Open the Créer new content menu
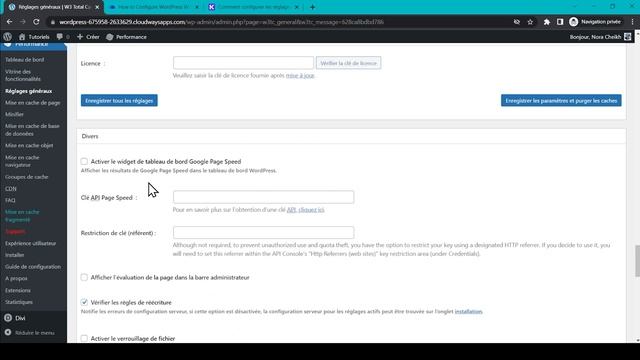The width and height of the screenshot is (640, 360). tap(88, 37)
